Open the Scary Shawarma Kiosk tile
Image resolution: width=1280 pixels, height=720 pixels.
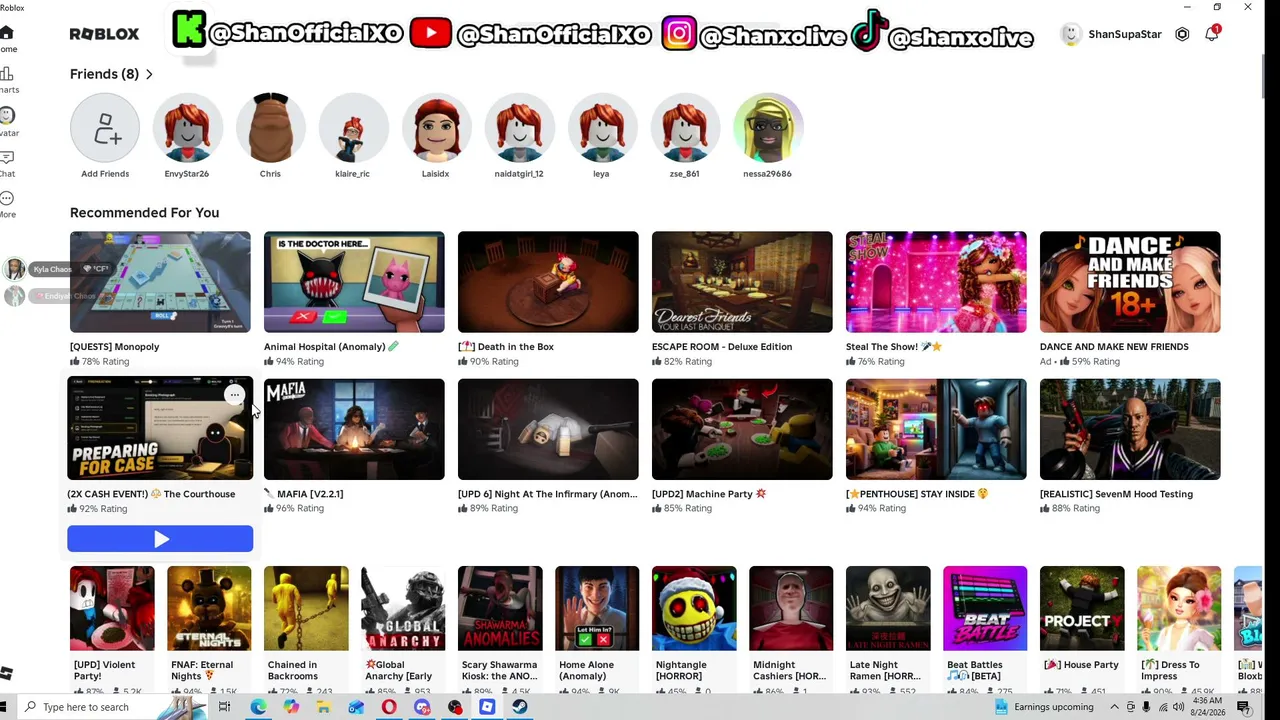click(x=500, y=608)
